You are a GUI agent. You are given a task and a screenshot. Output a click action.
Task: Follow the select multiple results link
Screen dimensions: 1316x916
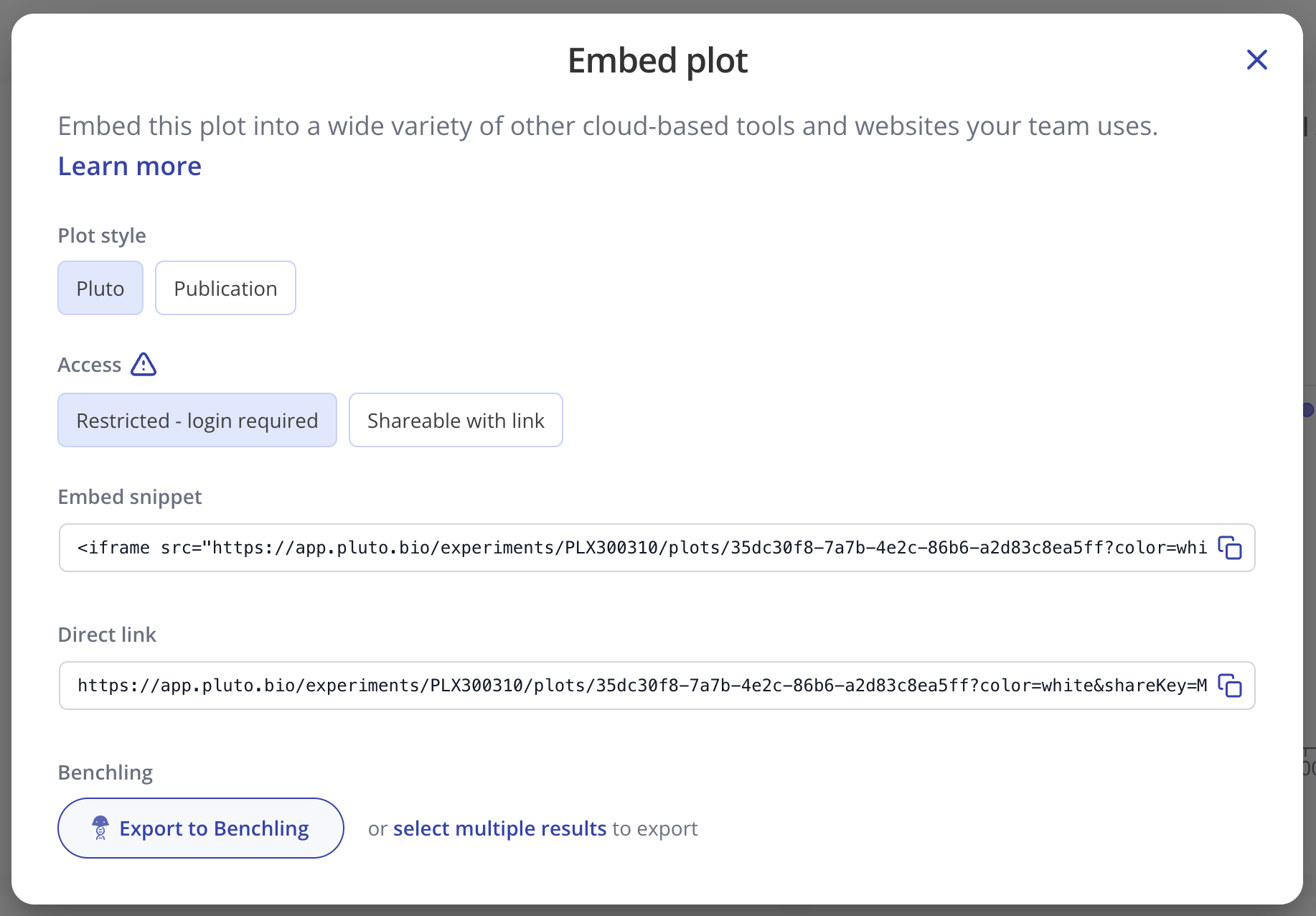tap(499, 828)
